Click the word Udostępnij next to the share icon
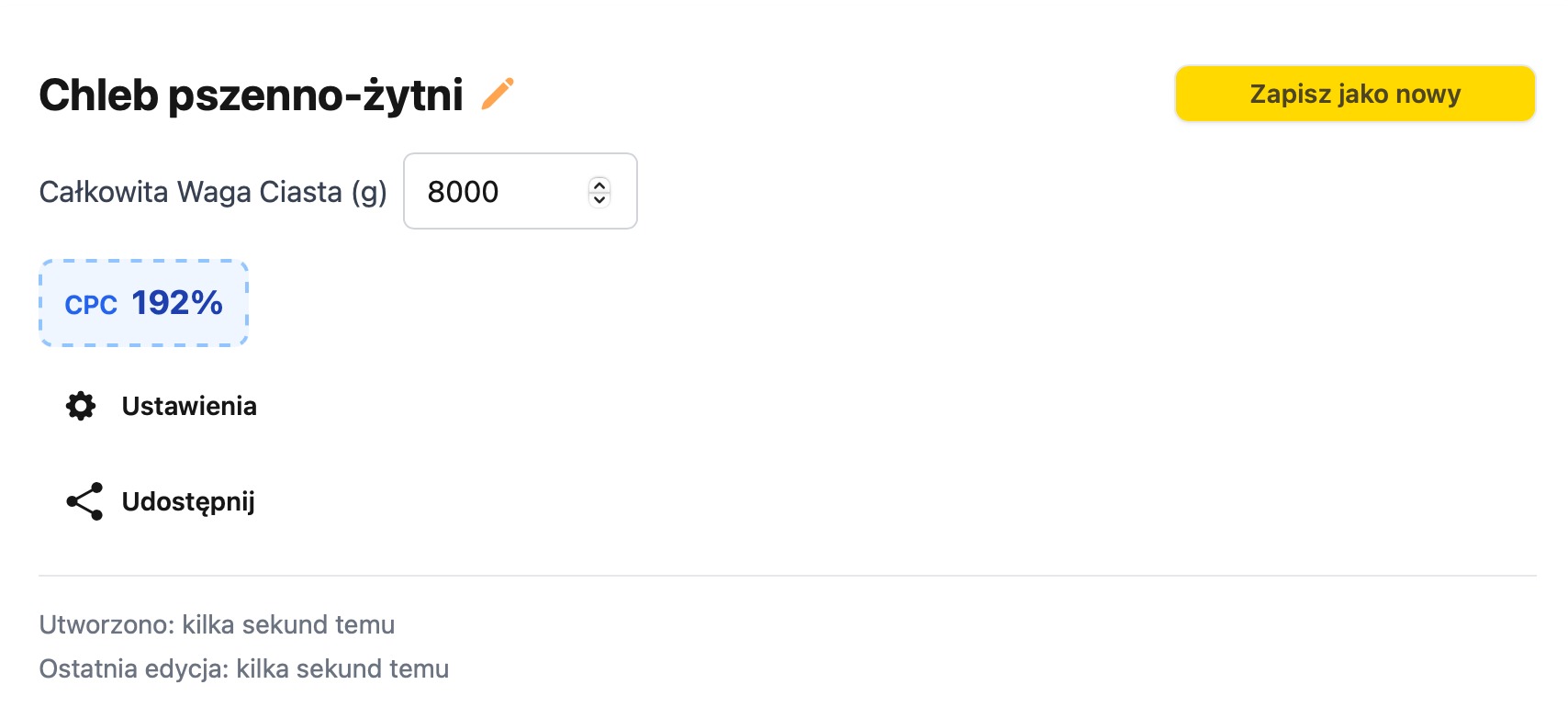Screen dimensions: 1568x707 coord(188,502)
